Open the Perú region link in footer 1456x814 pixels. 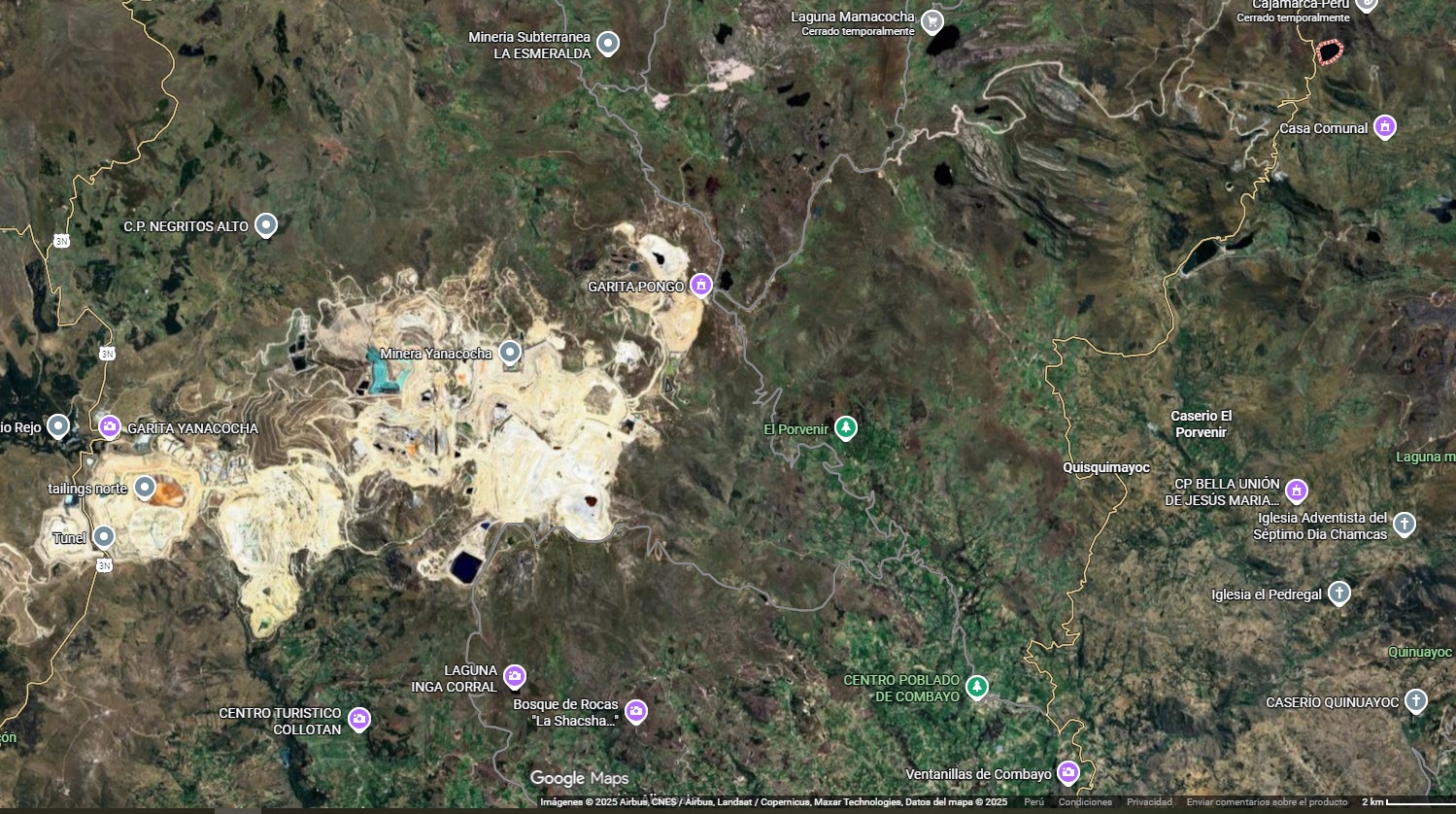coord(1033,802)
